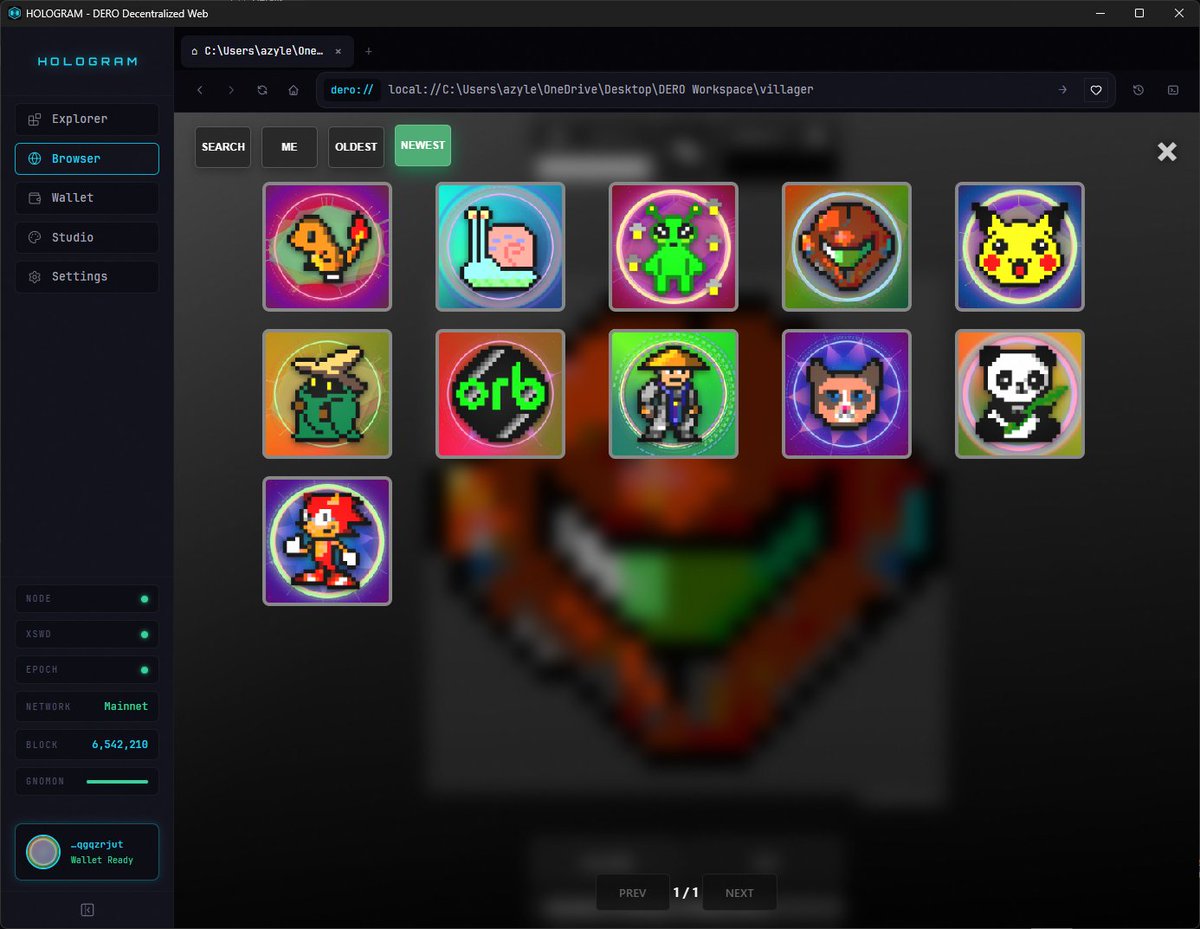
Task: Go forward with the right arrow
Action: (x=231, y=90)
